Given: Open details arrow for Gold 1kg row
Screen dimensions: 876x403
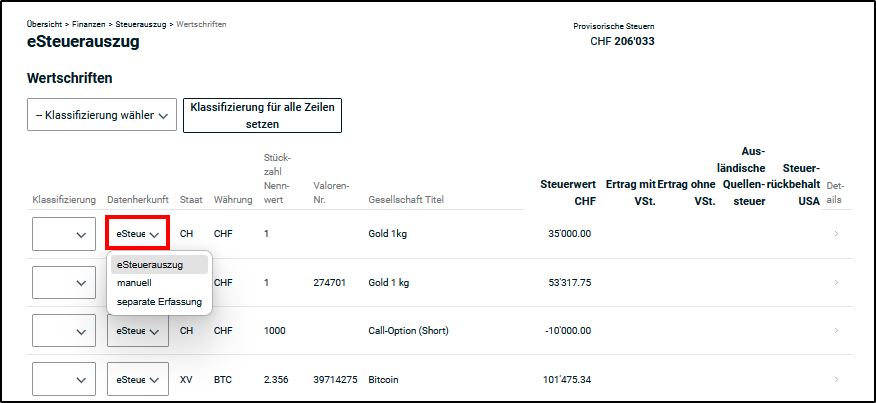Looking at the screenshot, I should tap(836, 234).
